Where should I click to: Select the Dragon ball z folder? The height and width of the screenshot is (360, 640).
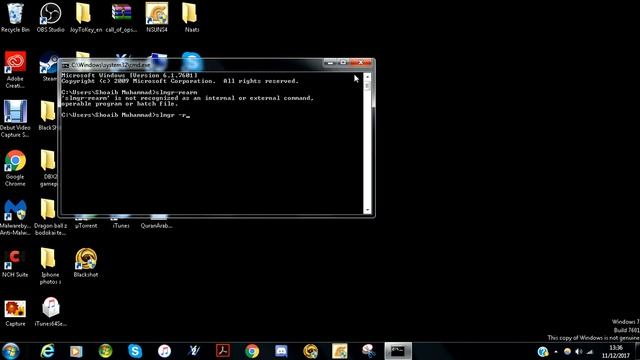[x=50, y=217]
